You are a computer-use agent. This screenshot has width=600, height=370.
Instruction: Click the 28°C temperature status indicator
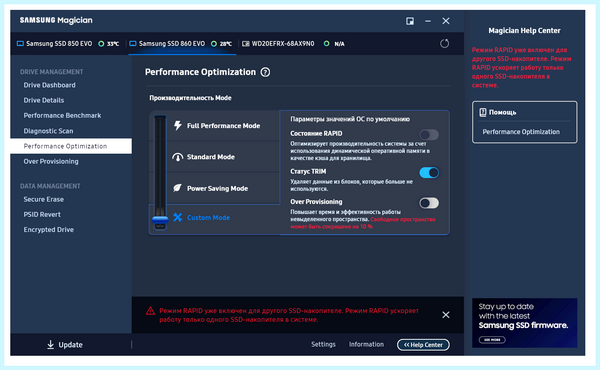pos(214,44)
